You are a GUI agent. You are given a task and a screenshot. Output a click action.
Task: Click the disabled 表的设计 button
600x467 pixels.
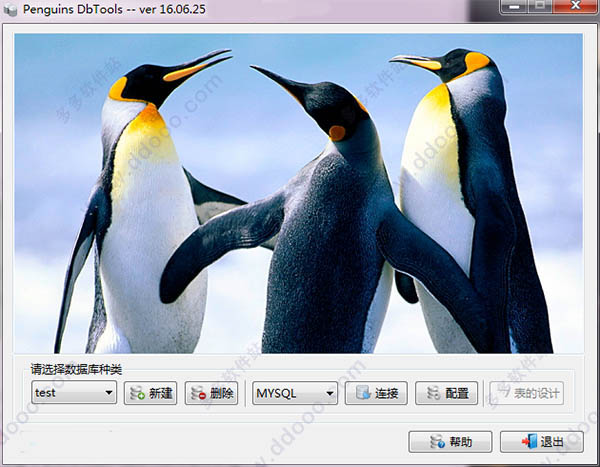[527, 393]
